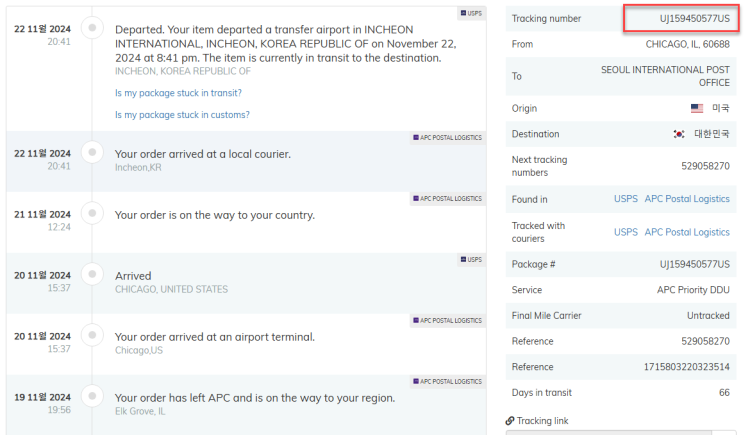
Task: Click the next tracking number 529058270
Action: click(x=706, y=166)
